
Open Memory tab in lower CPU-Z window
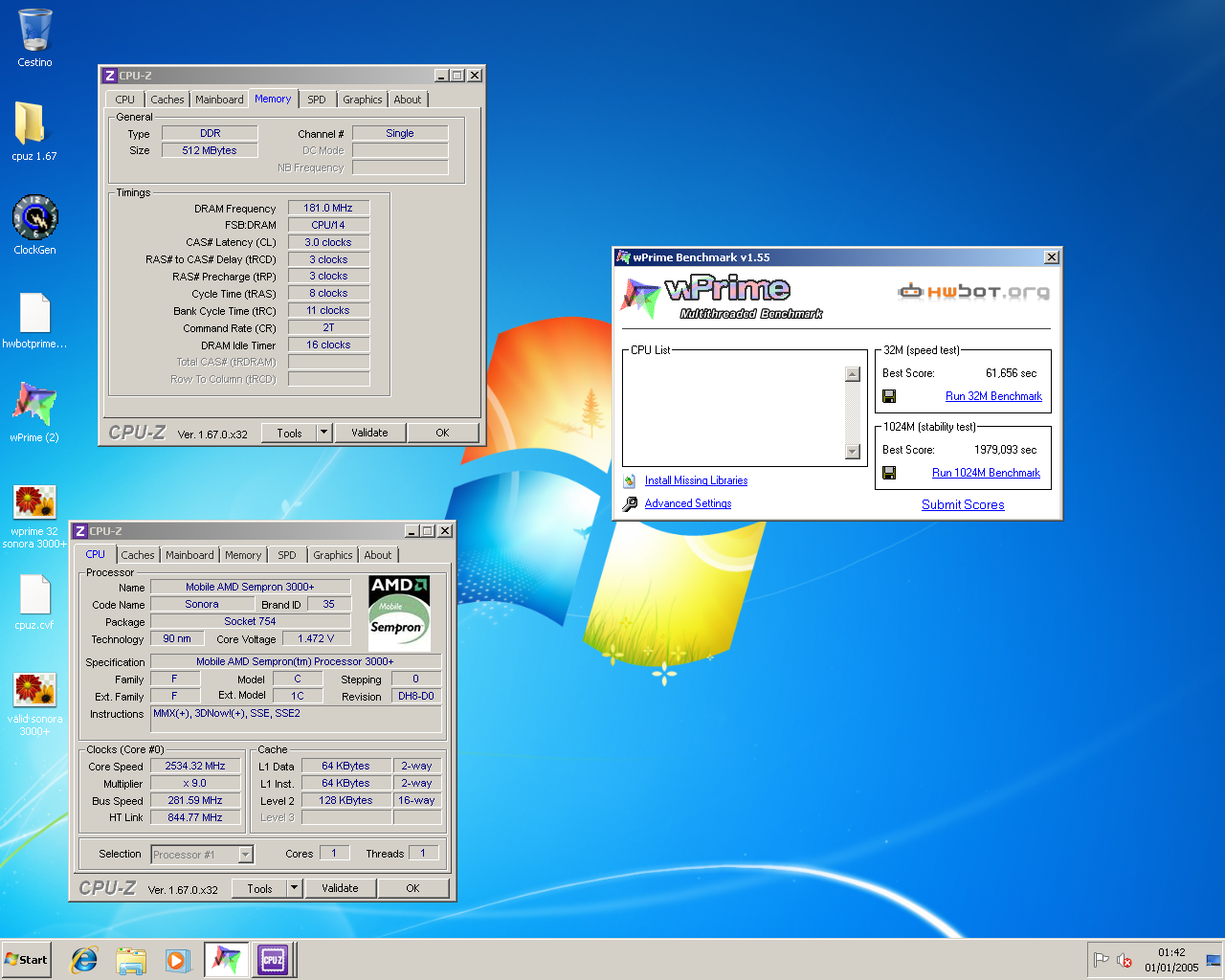(243, 555)
